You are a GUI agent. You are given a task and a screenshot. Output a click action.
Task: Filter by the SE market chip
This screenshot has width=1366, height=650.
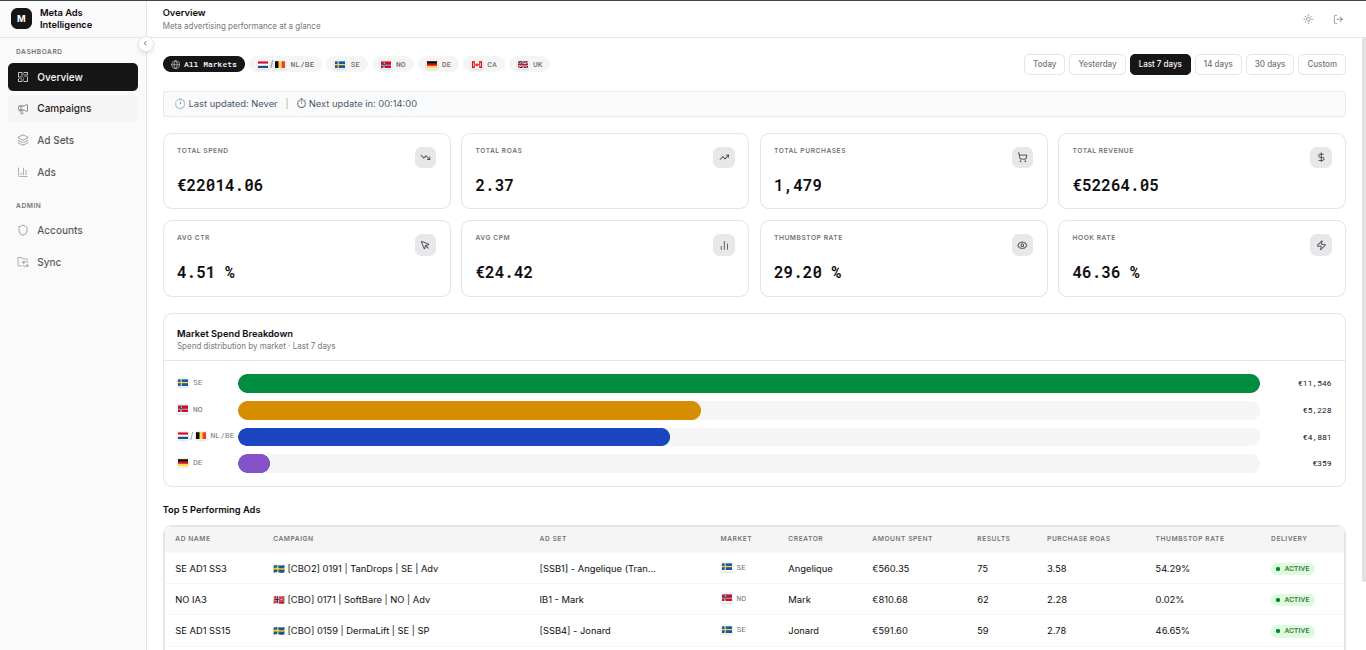(347, 64)
